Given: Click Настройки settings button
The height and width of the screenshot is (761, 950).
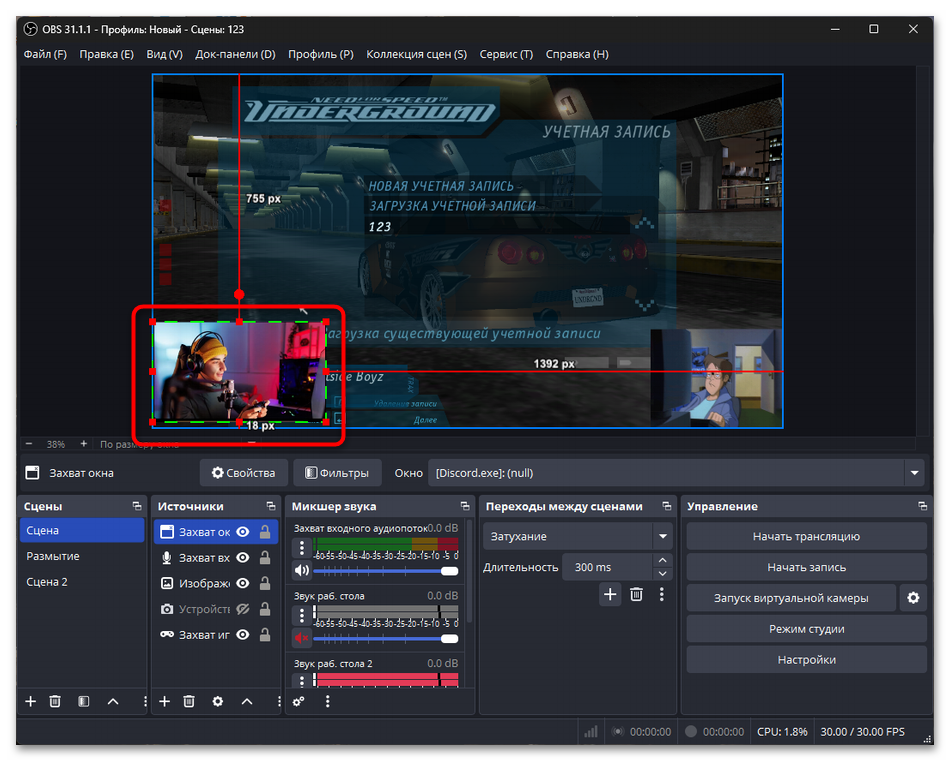Looking at the screenshot, I should [x=806, y=660].
